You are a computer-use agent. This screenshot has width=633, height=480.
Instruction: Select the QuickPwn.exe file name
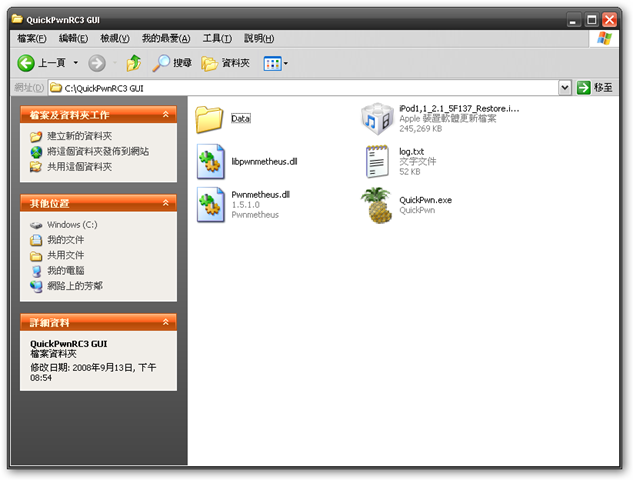(425, 200)
